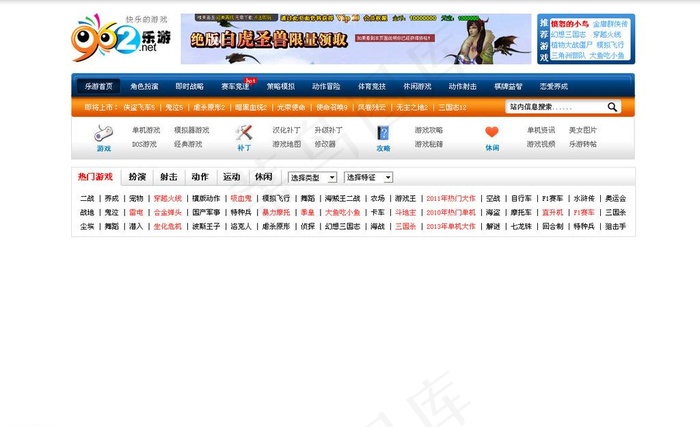Click the red 吸血鬼 tag
The image size is (700, 427).
241,198
